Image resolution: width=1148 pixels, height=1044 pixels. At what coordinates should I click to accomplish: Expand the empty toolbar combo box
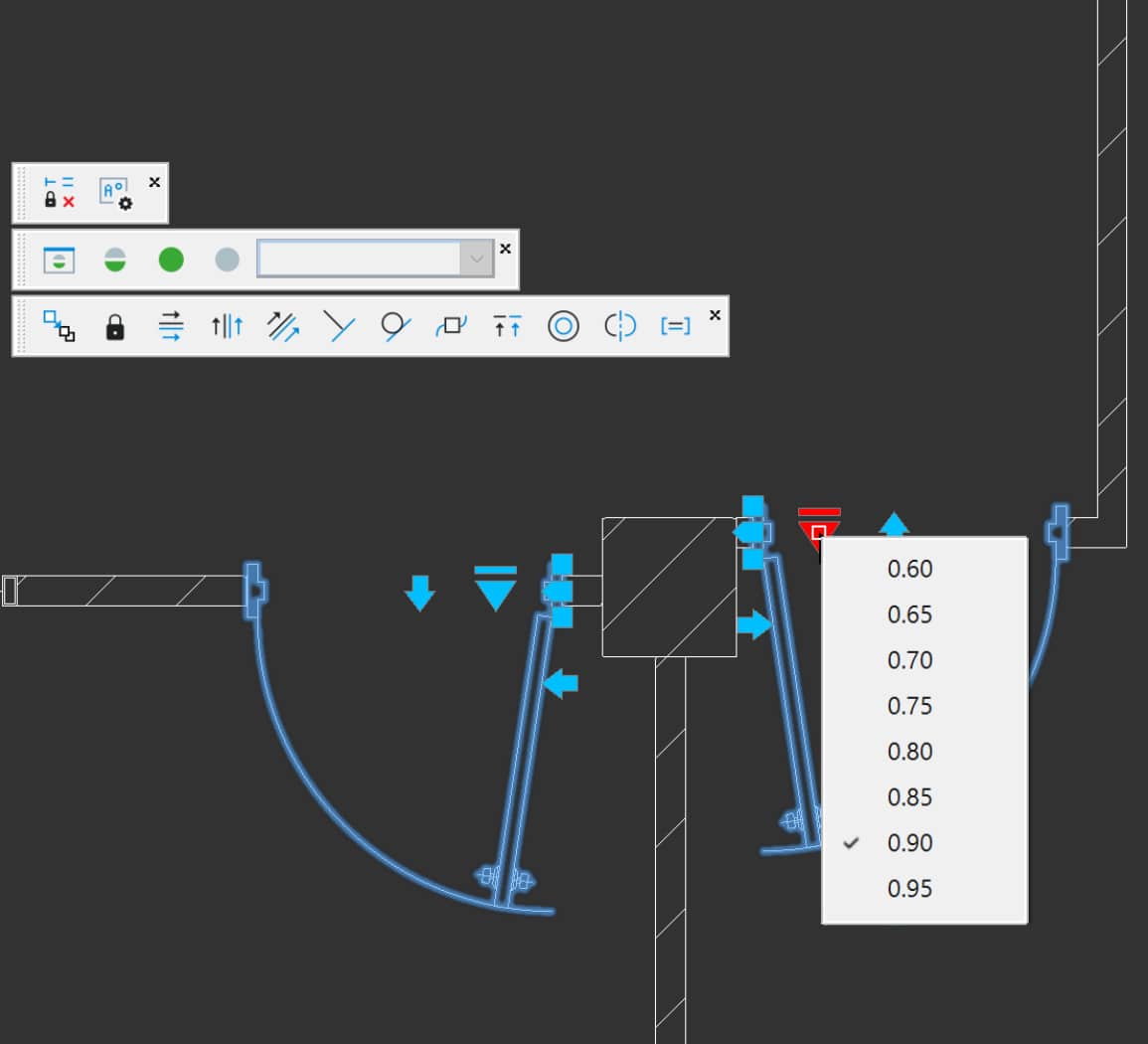[x=476, y=260]
